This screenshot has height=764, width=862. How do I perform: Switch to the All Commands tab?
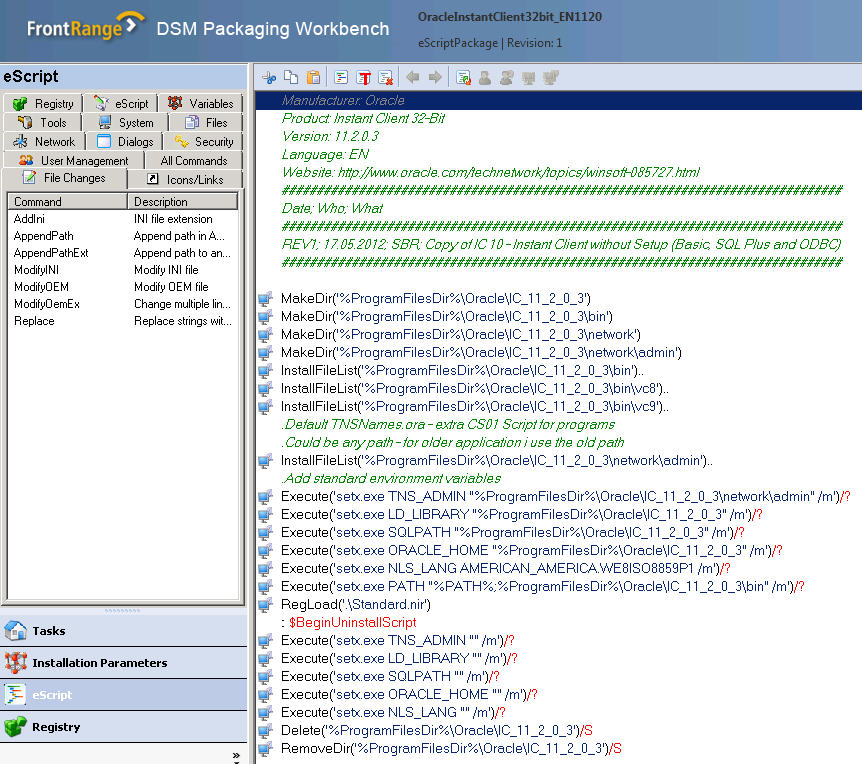[194, 160]
